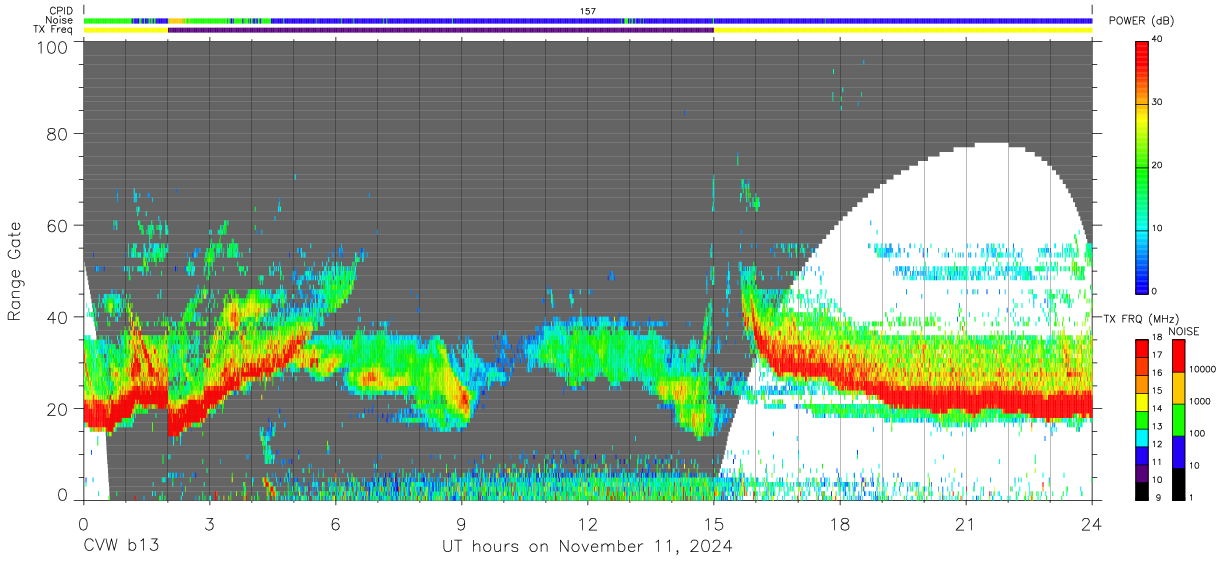Click TX frequency scale label '9'

coord(1157,497)
